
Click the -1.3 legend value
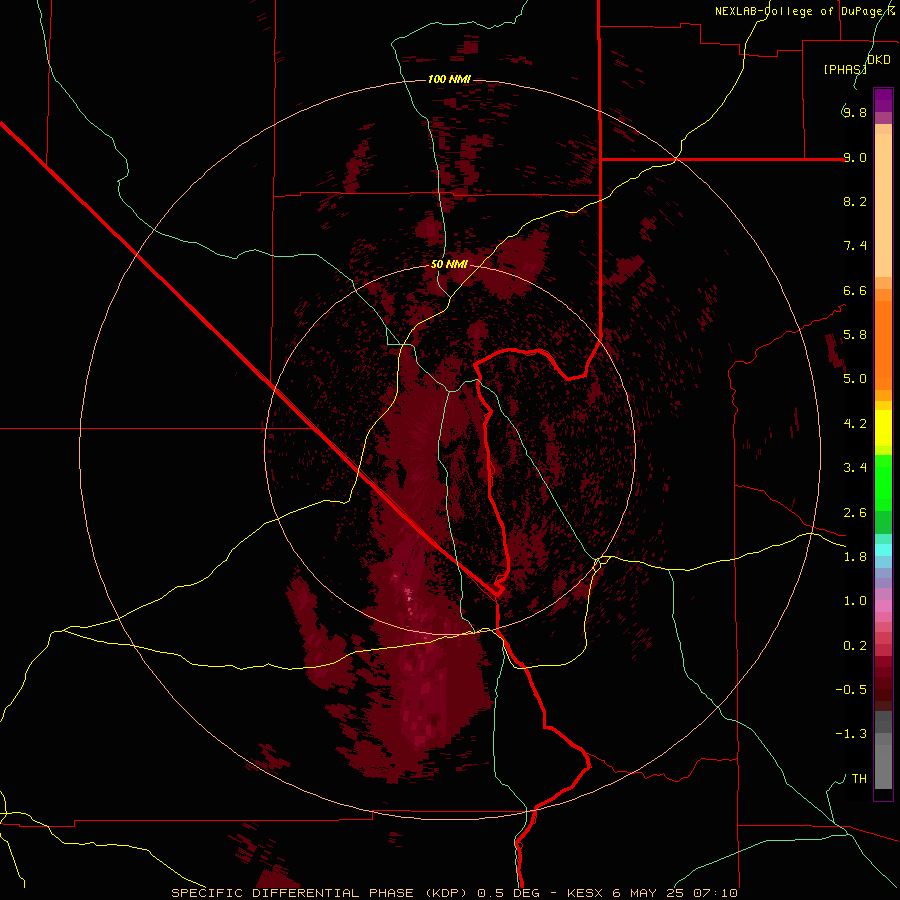click(x=851, y=734)
